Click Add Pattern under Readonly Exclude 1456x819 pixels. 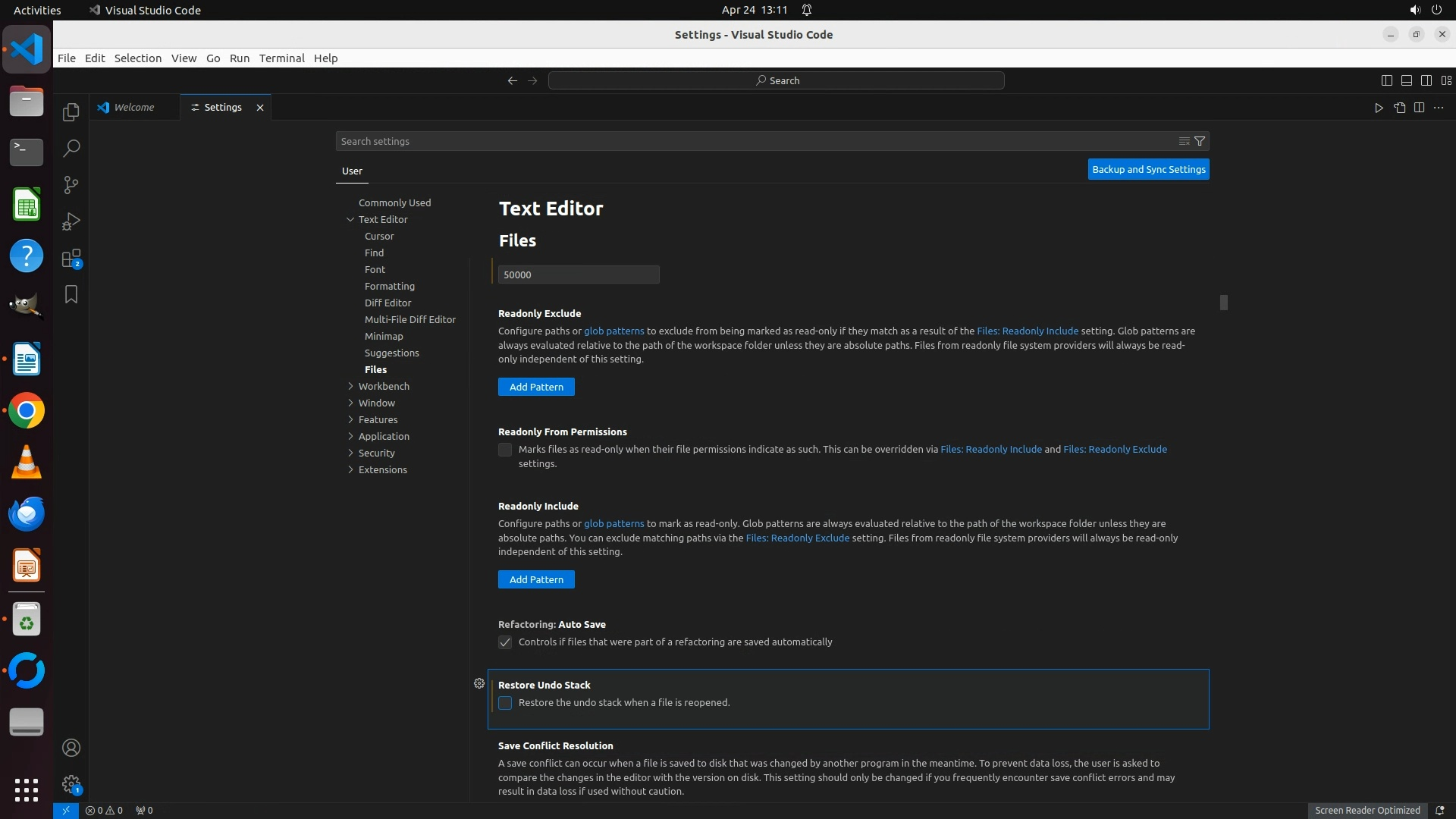pos(536,387)
